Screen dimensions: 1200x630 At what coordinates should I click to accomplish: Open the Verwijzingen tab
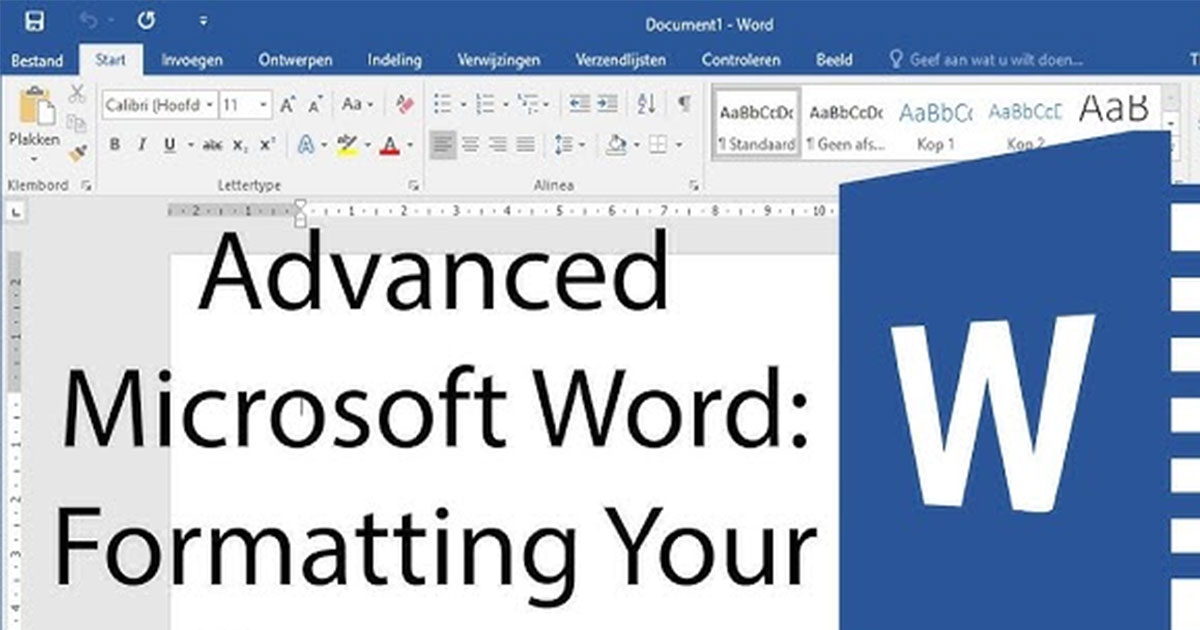pyautogui.click(x=499, y=60)
